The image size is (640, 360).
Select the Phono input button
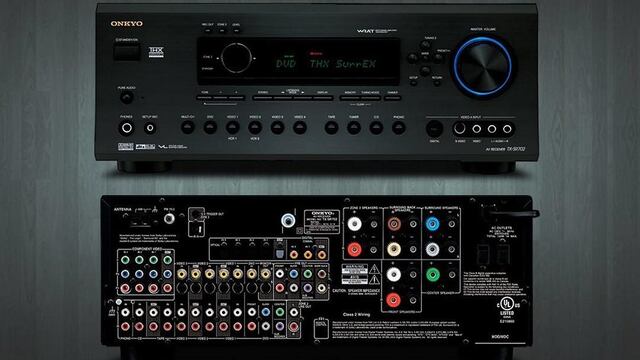(399, 127)
